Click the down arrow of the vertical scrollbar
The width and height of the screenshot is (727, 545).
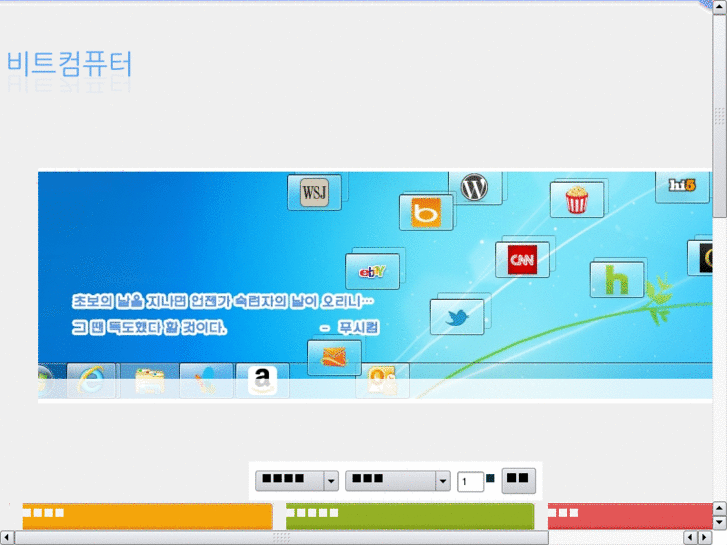(720, 523)
